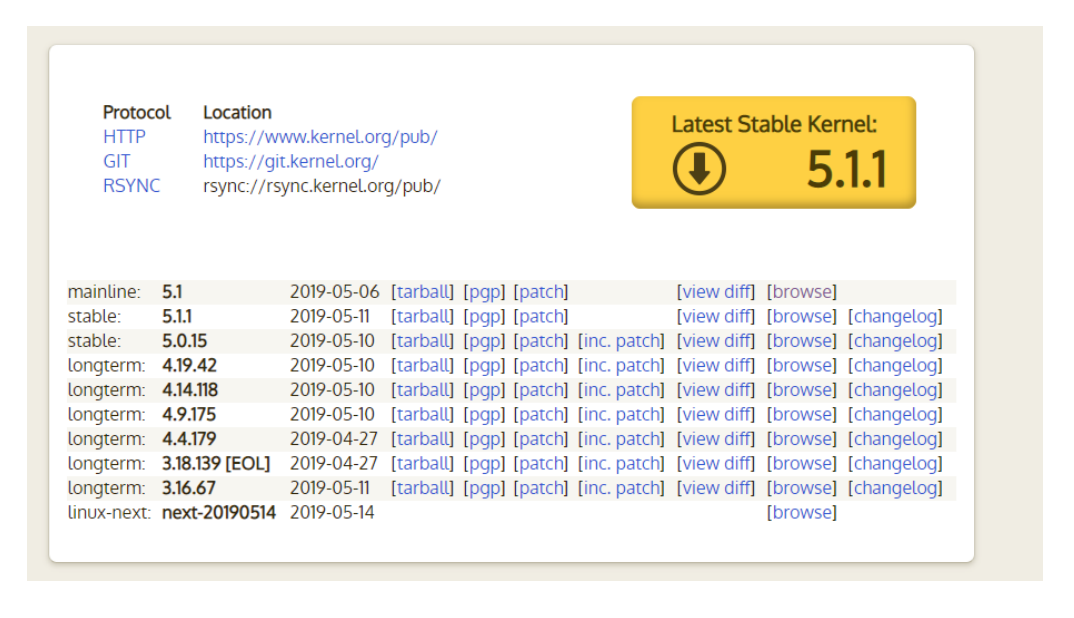Open the HTTP protocol link
1074x618 pixels.
pyautogui.click(x=124, y=137)
